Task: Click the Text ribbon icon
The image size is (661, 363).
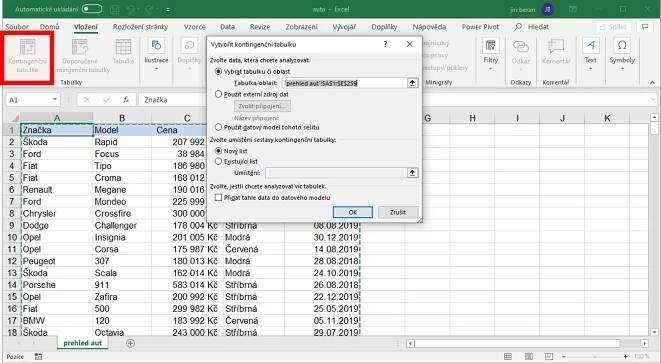Action: pos(591,55)
